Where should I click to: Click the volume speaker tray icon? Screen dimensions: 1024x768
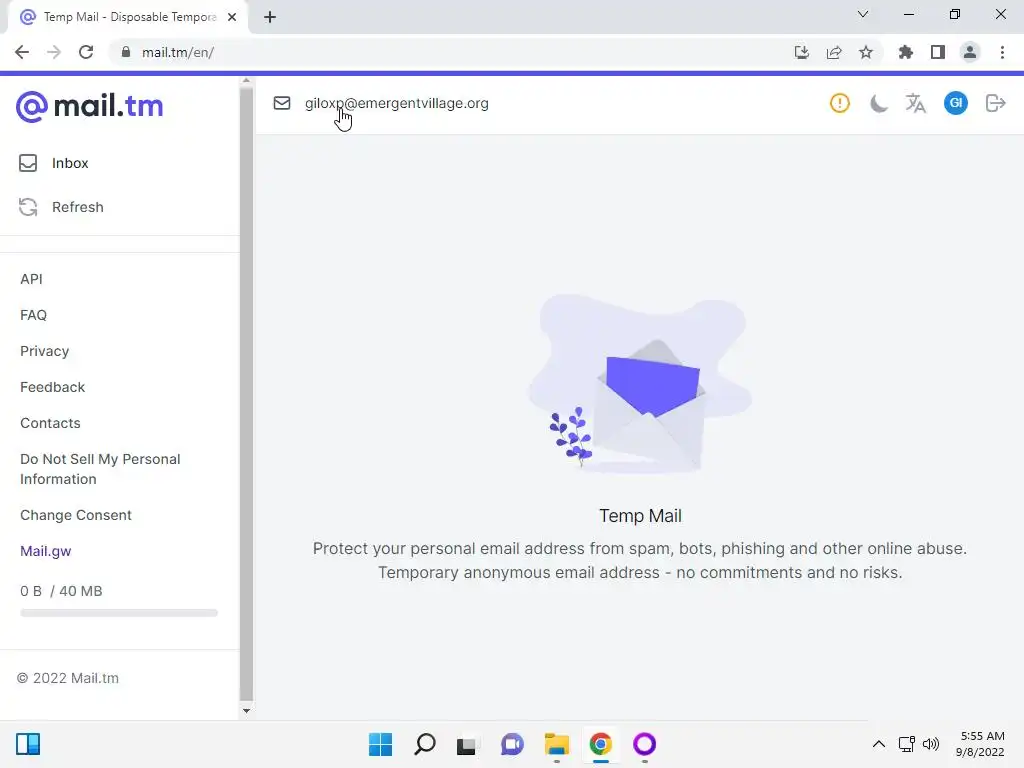(x=931, y=744)
